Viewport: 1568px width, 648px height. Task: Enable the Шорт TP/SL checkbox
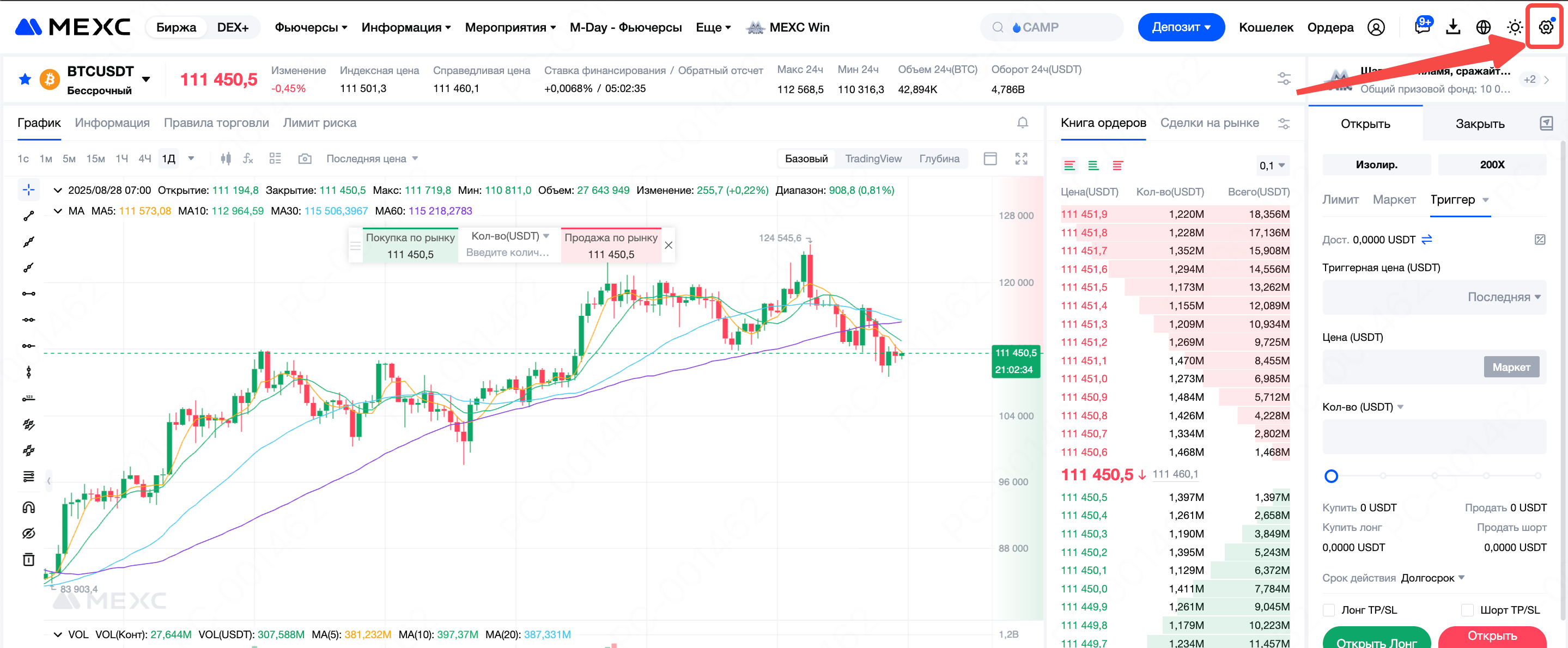tap(1468, 610)
